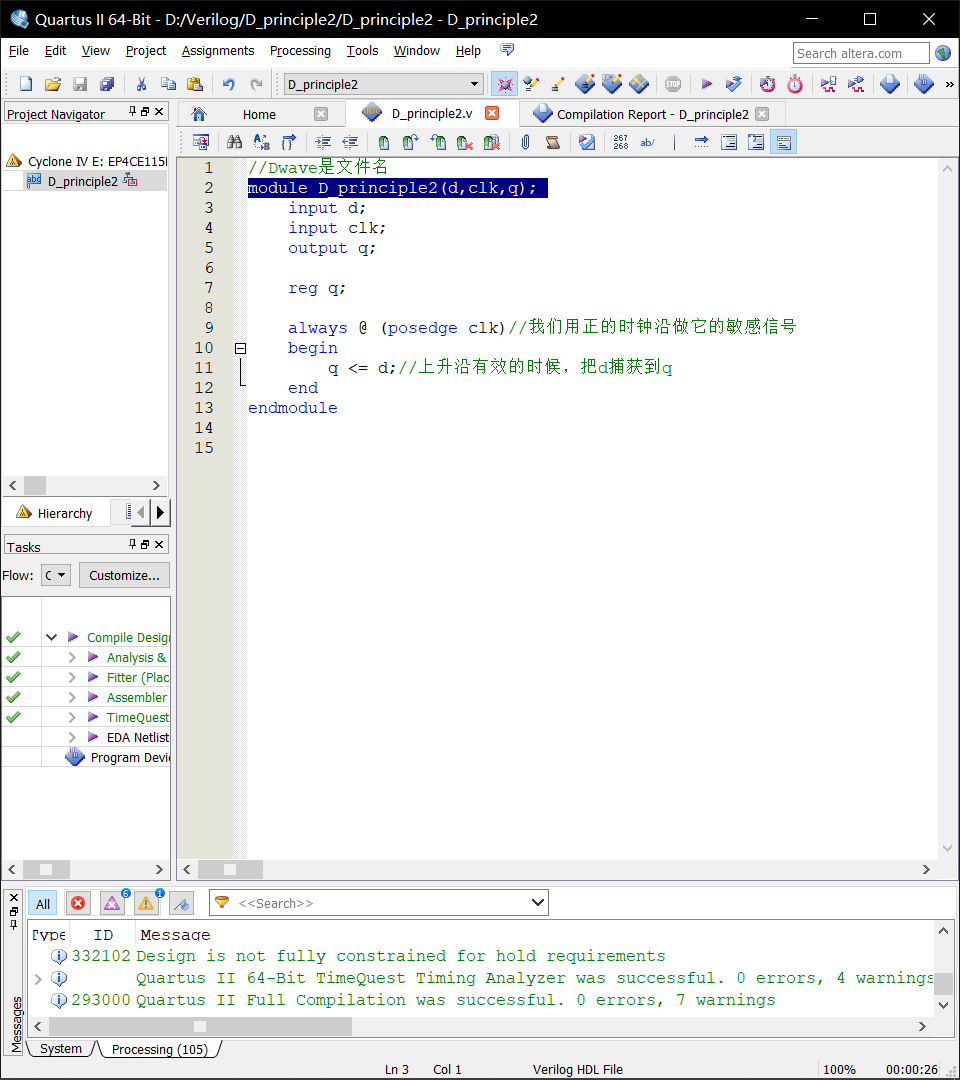The width and height of the screenshot is (960, 1080).
Task: Click the line numbers 267/268 icon
Action: [x=620, y=142]
